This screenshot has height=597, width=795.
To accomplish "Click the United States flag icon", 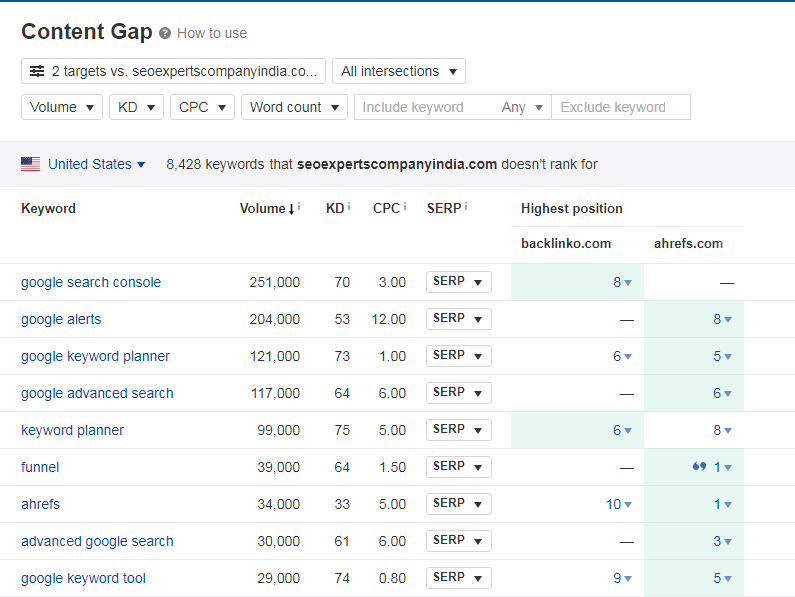I will coord(30,164).
